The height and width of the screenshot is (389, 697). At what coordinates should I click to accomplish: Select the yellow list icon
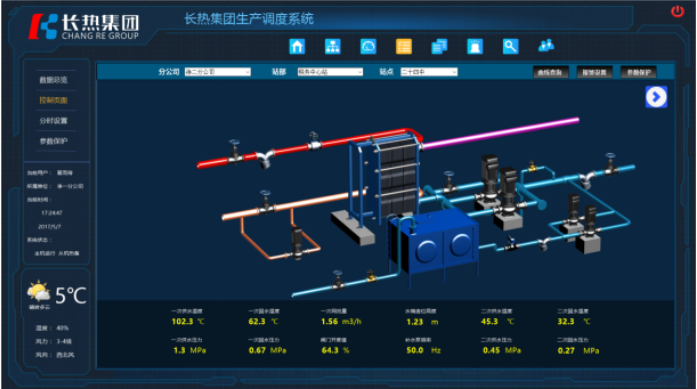click(x=404, y=46)
